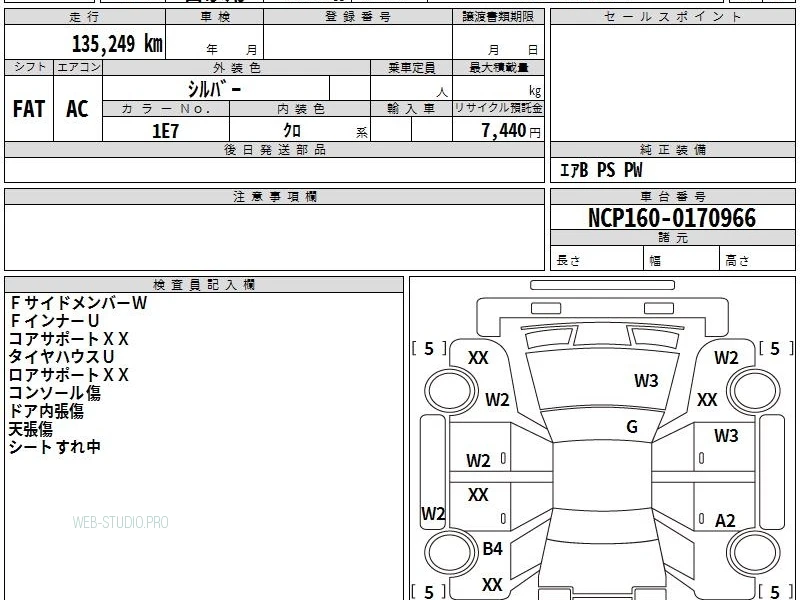Click the 譲渡書類期限 header
Image resolution: width=800 pixels, height=600 pixels.
pos(498,17)
